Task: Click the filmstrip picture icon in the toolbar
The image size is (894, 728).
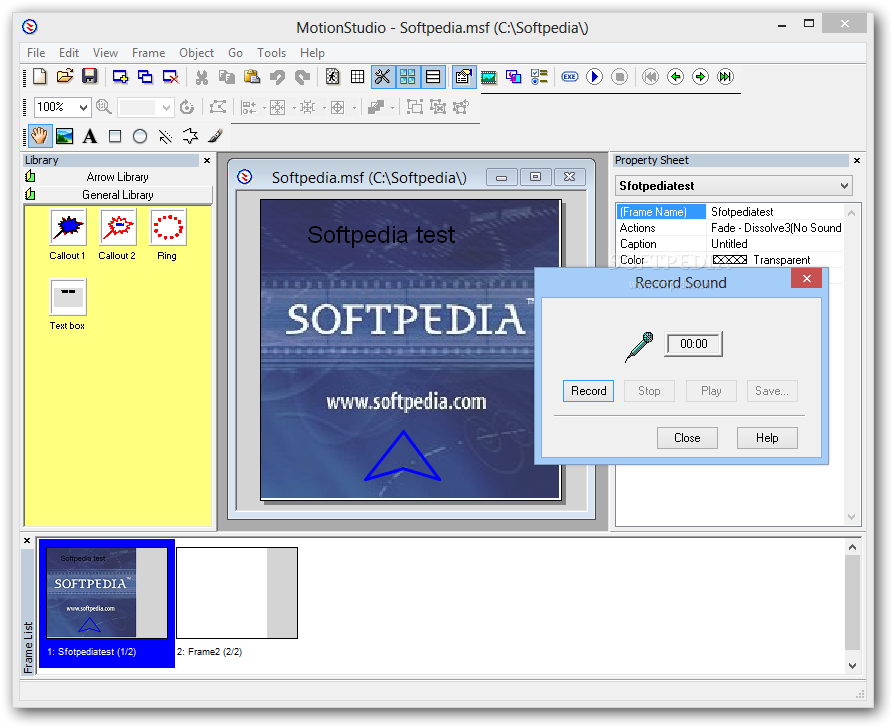Action: click(x=489, y=76)
